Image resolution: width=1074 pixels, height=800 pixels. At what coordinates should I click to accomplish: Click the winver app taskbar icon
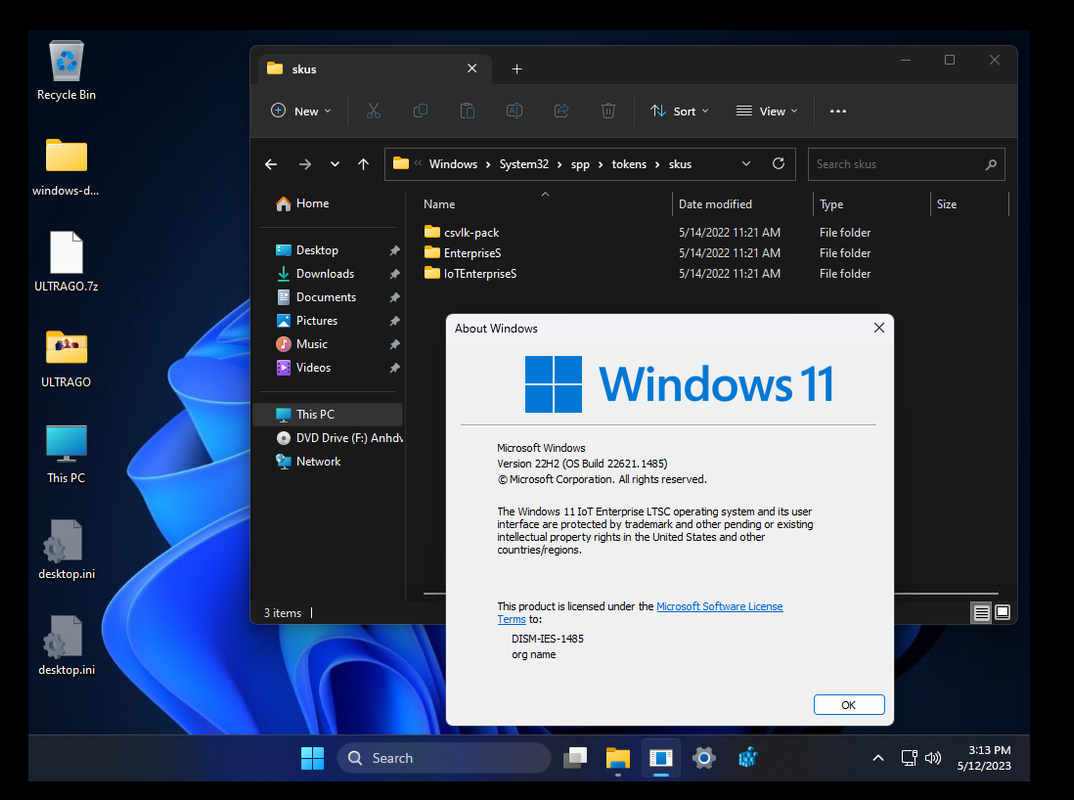[661, 758]
